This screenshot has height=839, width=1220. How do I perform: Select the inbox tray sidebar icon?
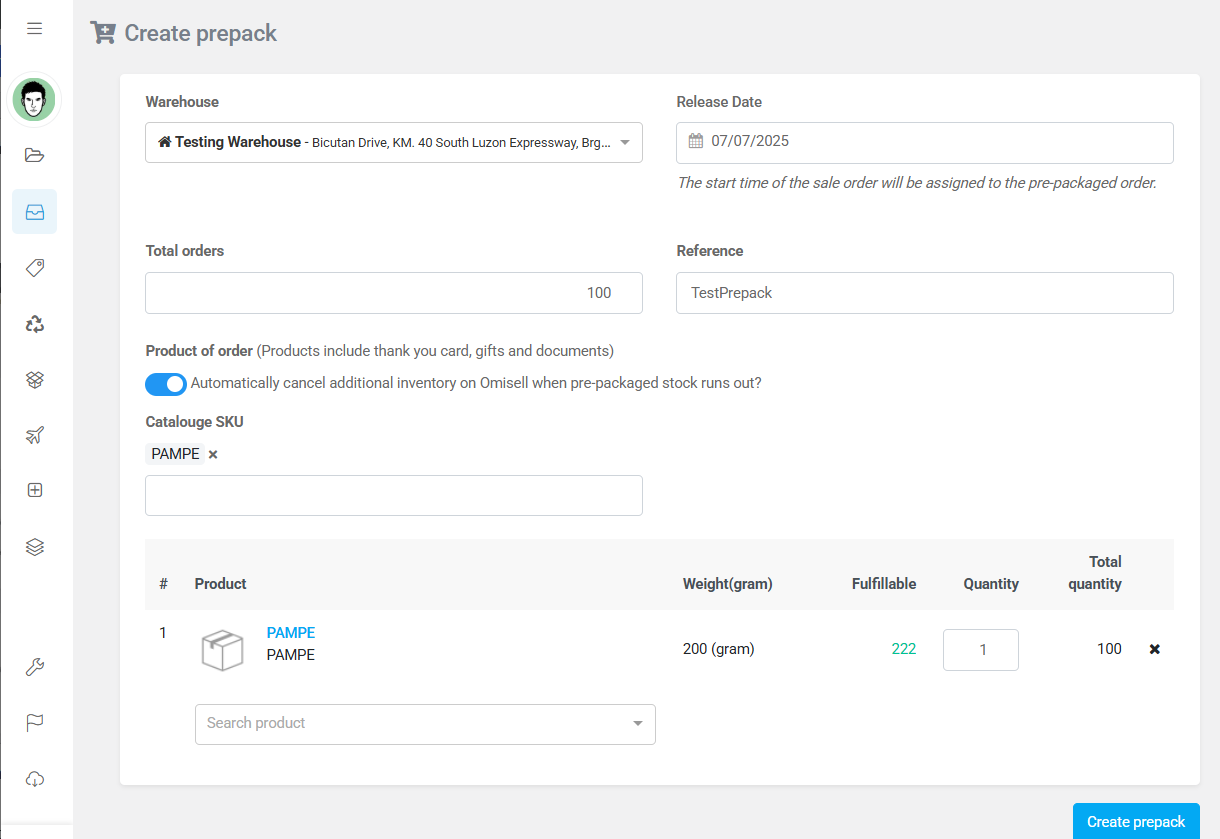click(35, 212)
